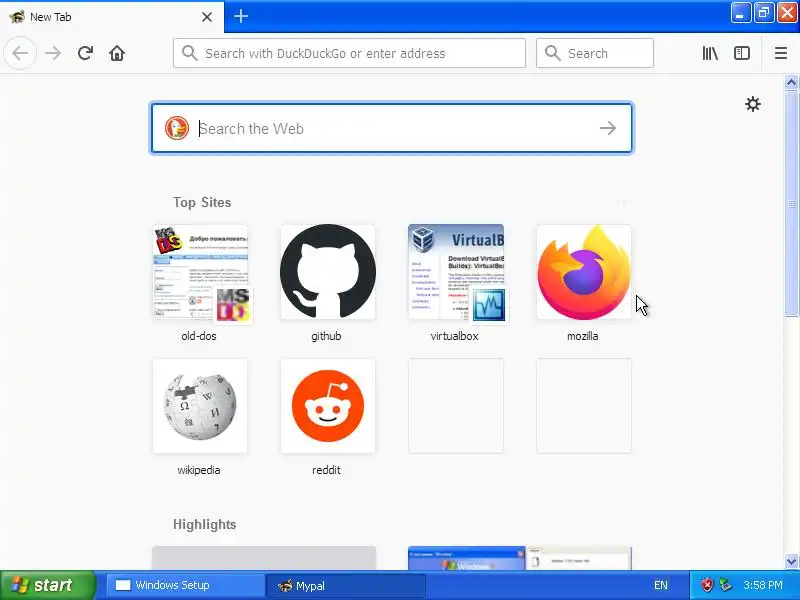Screen dimensions: 800x600
Task: Open the Windows Start menu
Action: tap(47, 585)
